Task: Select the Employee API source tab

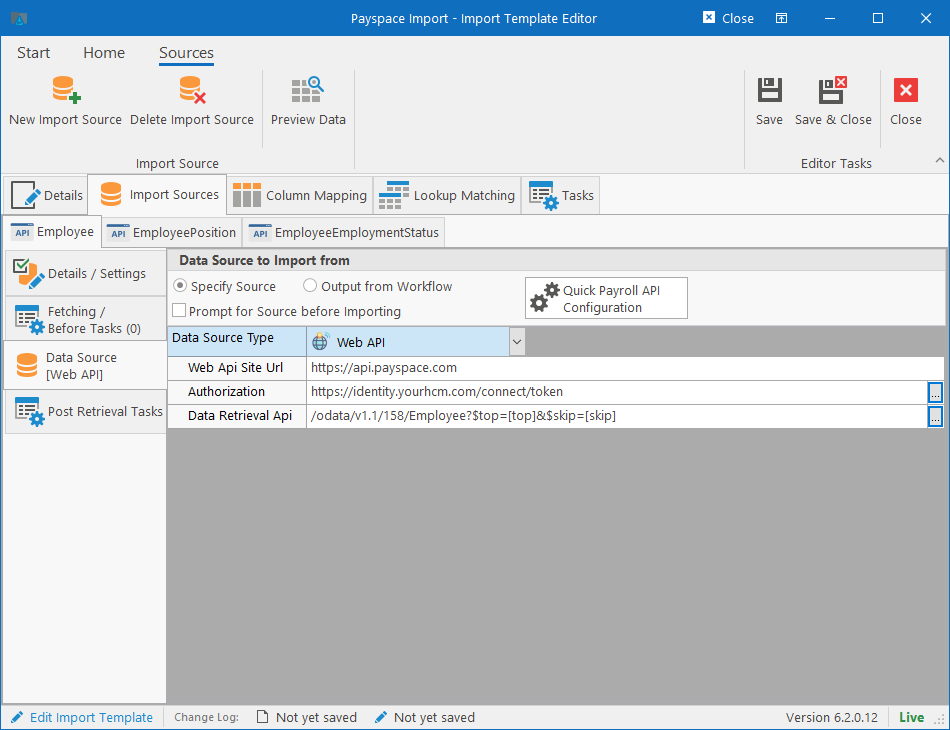Action: (x=53, y=231)
